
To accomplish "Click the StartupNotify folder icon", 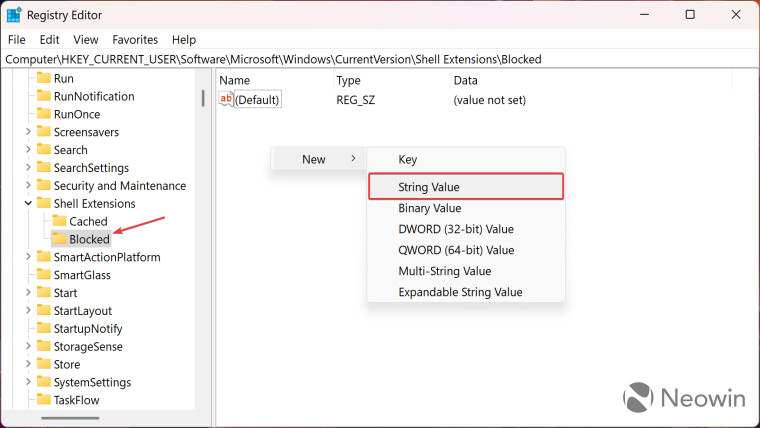I will (x=44, y=328).
